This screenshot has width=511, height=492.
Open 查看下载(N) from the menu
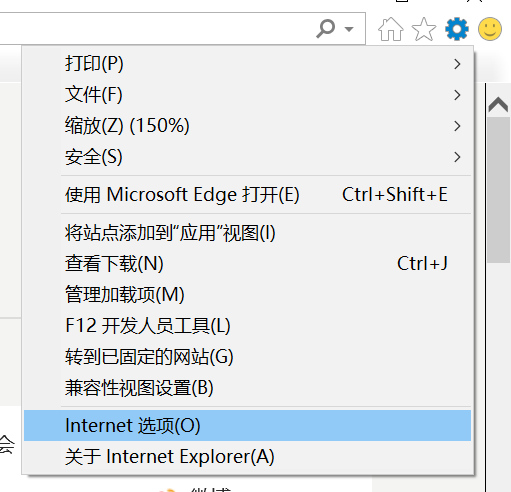pyautogui.click(x=247, y=264)
